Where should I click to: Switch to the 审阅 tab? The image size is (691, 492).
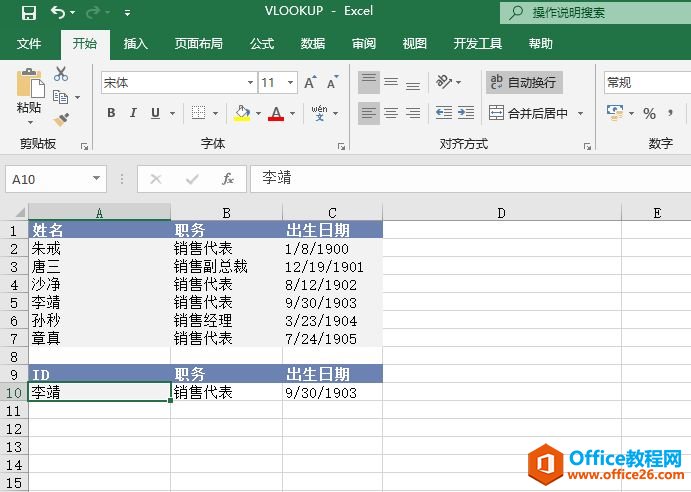[x=364, y=44]
